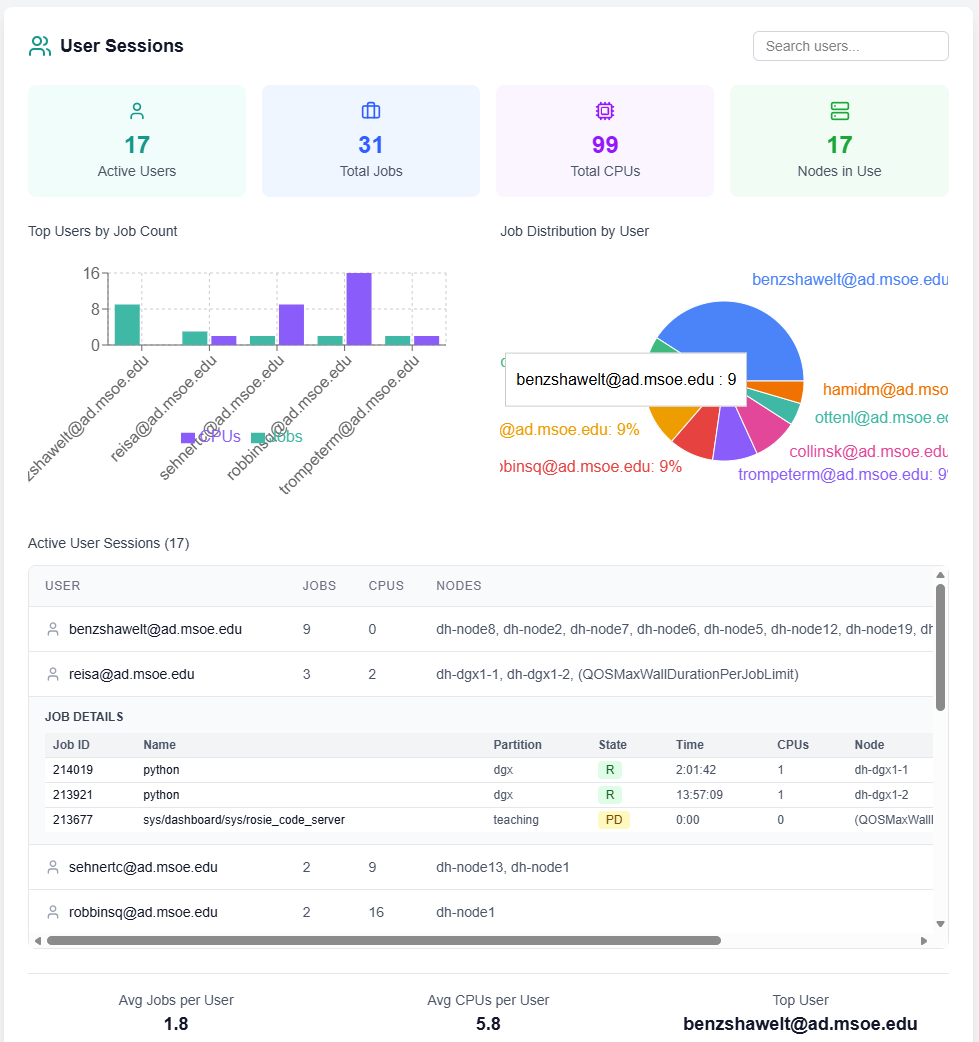Click job ID 214019 in job details
Screen dimensions: 979x1042
(x=72, y=771)
